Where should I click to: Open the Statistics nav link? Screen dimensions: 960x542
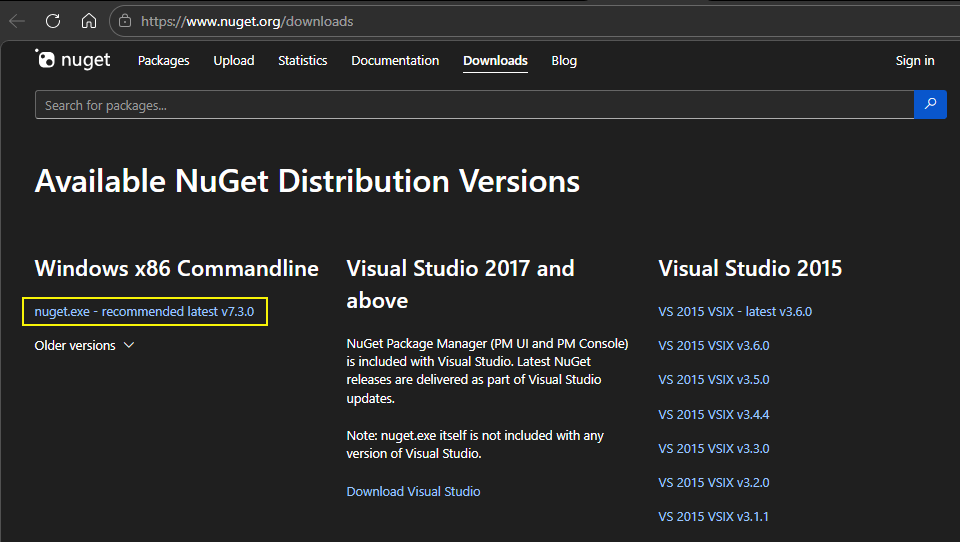[x=302, y=61]
